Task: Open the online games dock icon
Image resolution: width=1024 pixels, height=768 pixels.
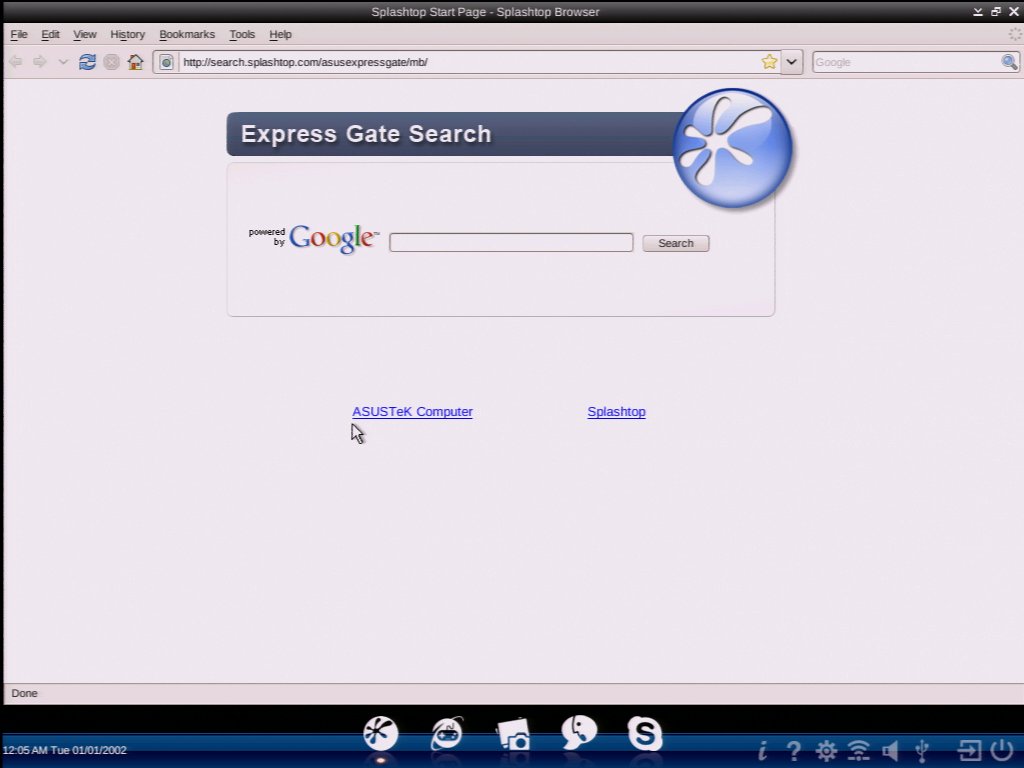Action: [x=446, y=735]
